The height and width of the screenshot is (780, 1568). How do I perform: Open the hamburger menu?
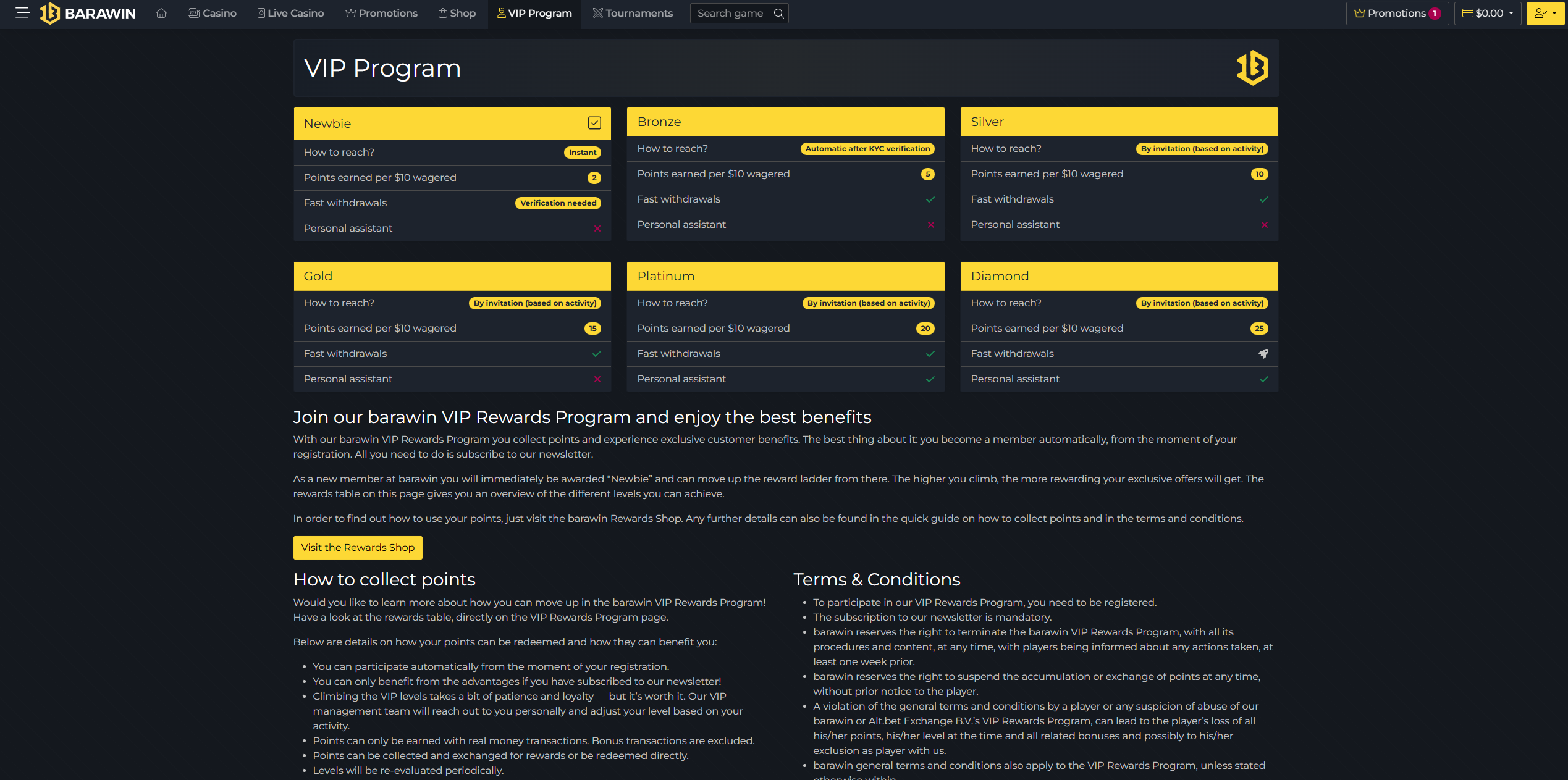click(22, 13)
